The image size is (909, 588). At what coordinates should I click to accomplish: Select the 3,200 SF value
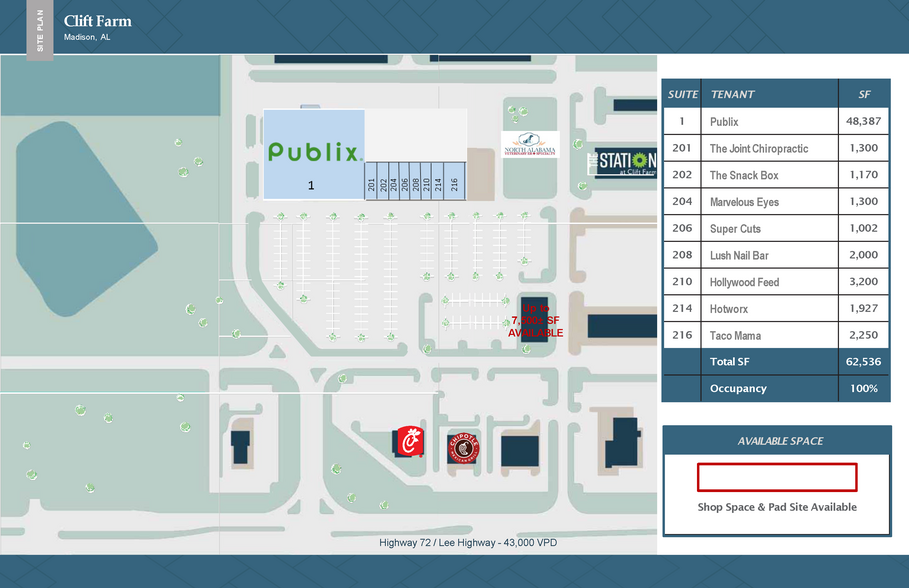863,281
